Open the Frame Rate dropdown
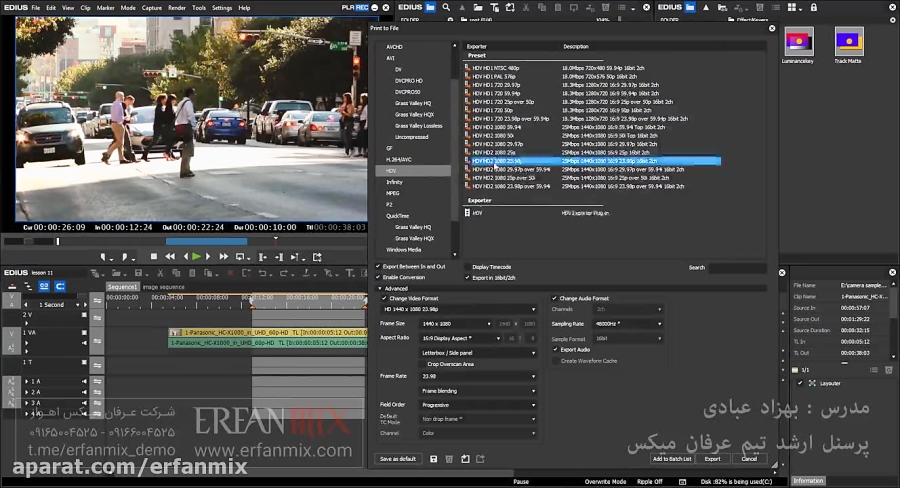900x488 pixels. [x=478, y=377]
